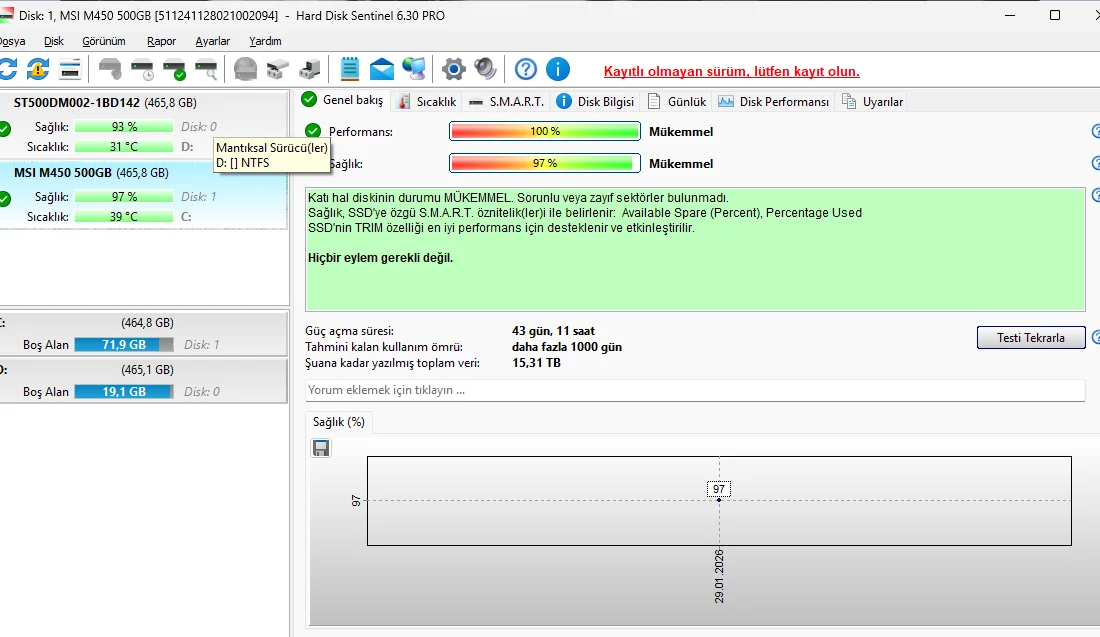Click the blue envelope e-mail icon
This screenshot has height=637, width=1100.
pyautogui.click(x=382, y=69)
